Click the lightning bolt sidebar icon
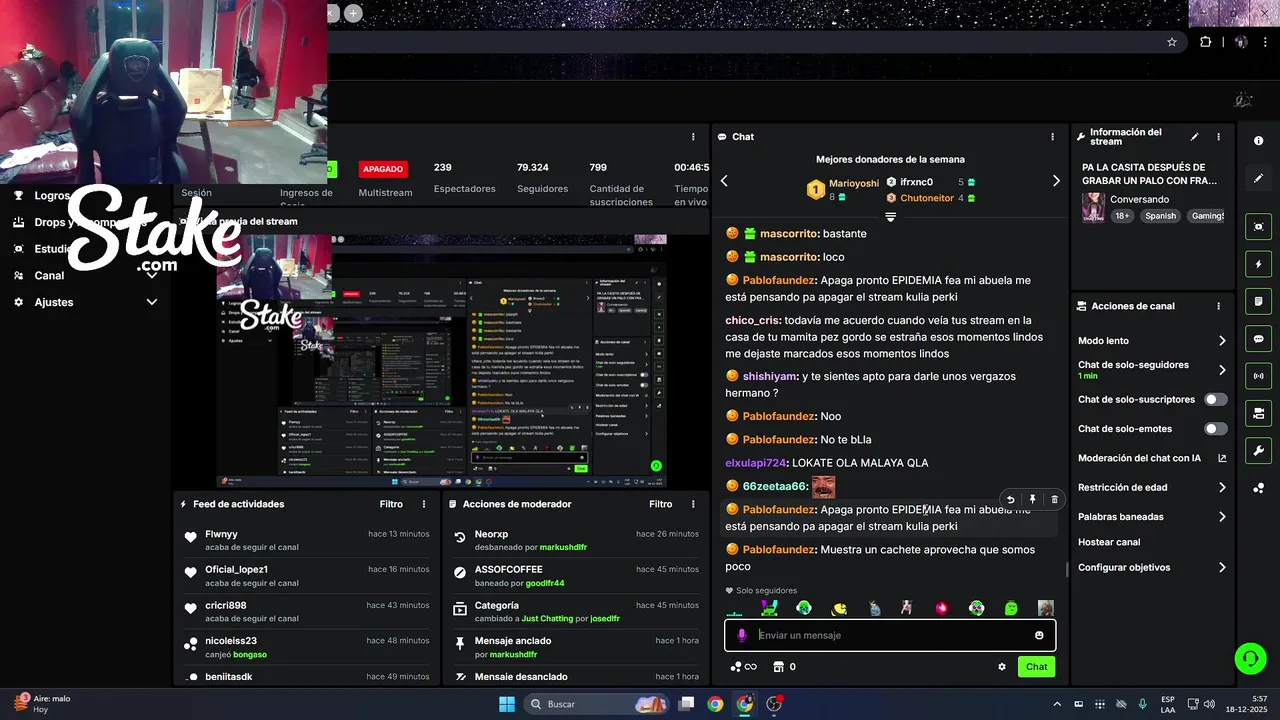Screen dimensions: 1280x720 pyautogui.click(x=1258, y=264)
